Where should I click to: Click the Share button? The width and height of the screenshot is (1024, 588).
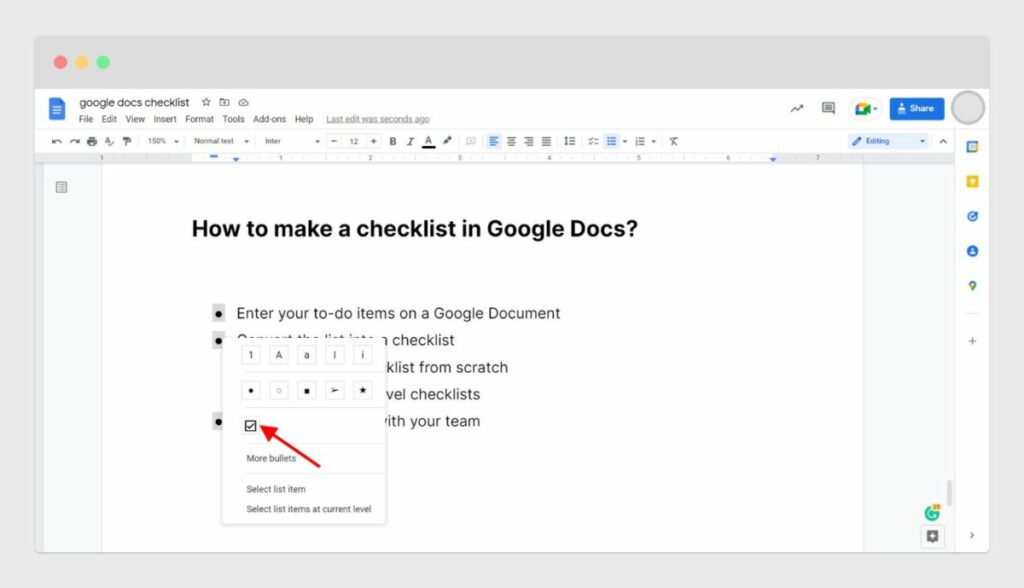[x=916, y=108]
